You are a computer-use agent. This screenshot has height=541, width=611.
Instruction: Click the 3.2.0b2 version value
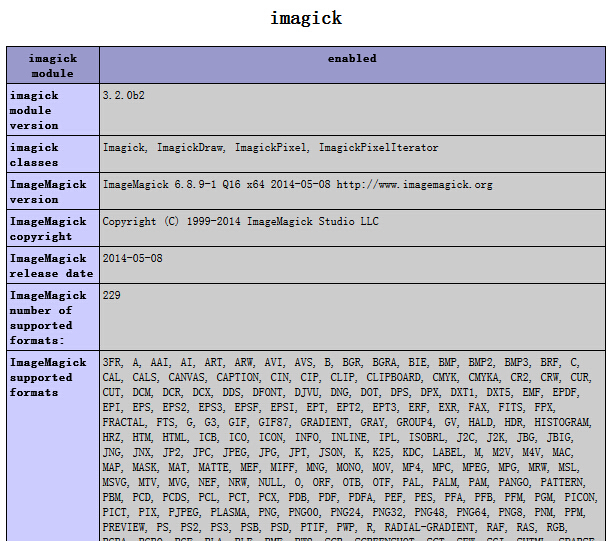pyautogui.click(x=123, y=95)
